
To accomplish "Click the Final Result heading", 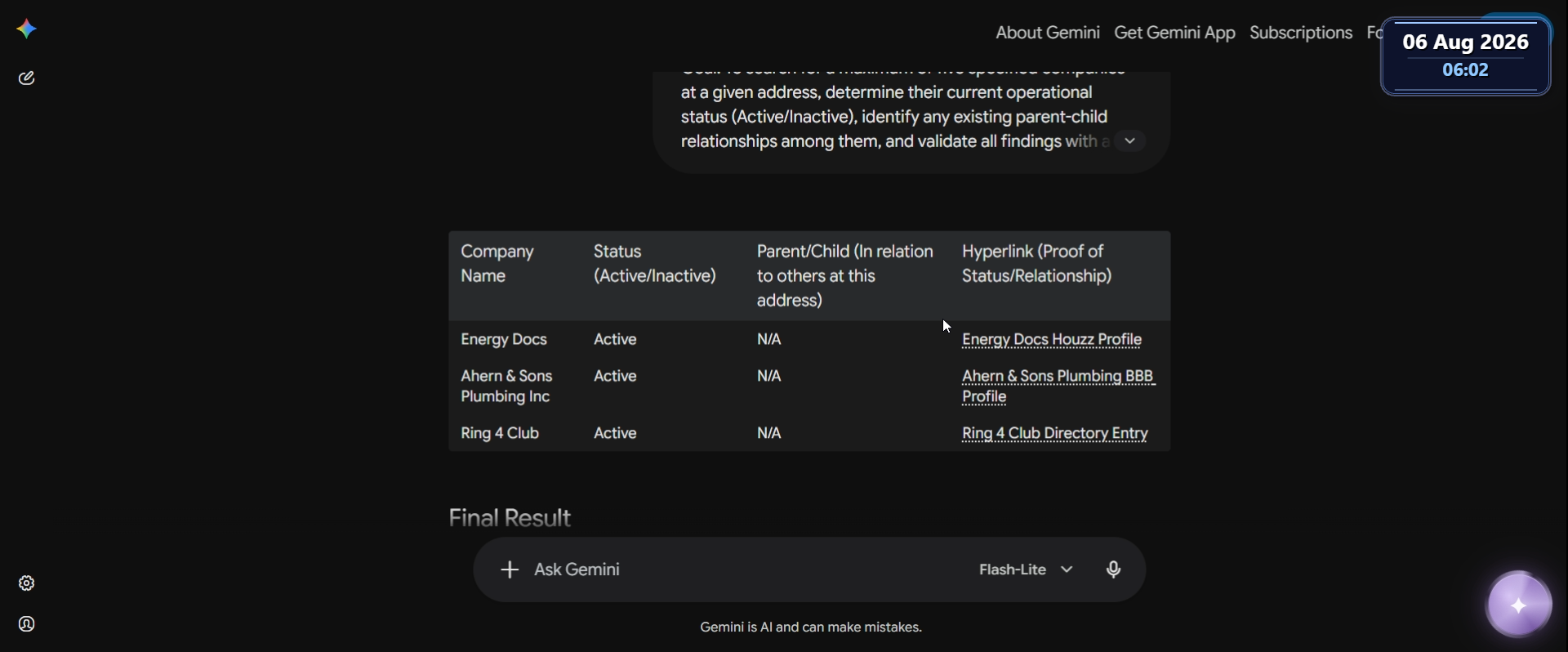I will [x=510, y=518].
